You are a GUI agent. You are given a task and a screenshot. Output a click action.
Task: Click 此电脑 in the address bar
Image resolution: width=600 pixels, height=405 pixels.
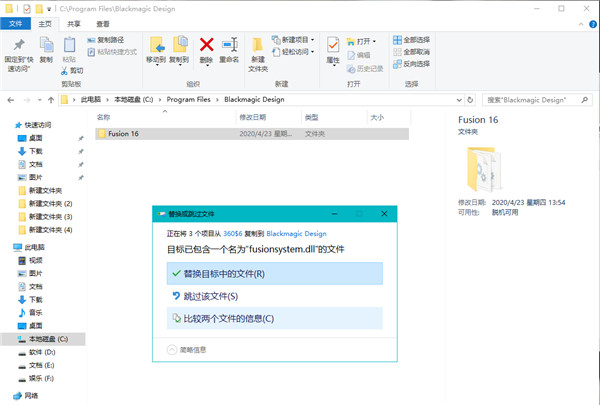(x=91, y=100)
